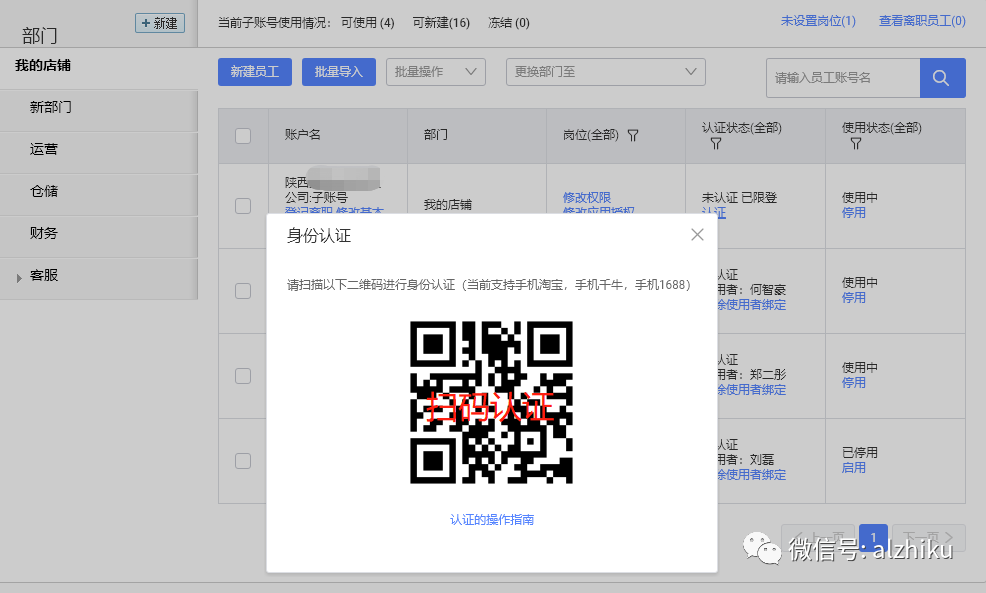This screenshot has height=593, width=986.
Task: Click the 已停用 status text
Action: pos(860,453)
